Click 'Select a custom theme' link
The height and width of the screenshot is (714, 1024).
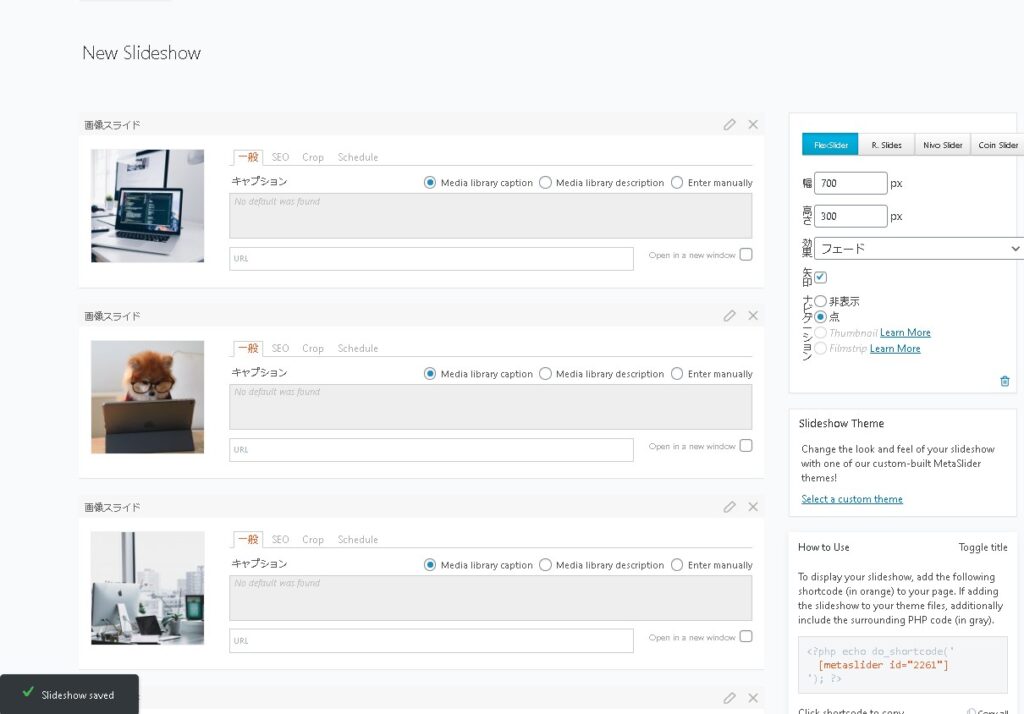click(852, 499)
